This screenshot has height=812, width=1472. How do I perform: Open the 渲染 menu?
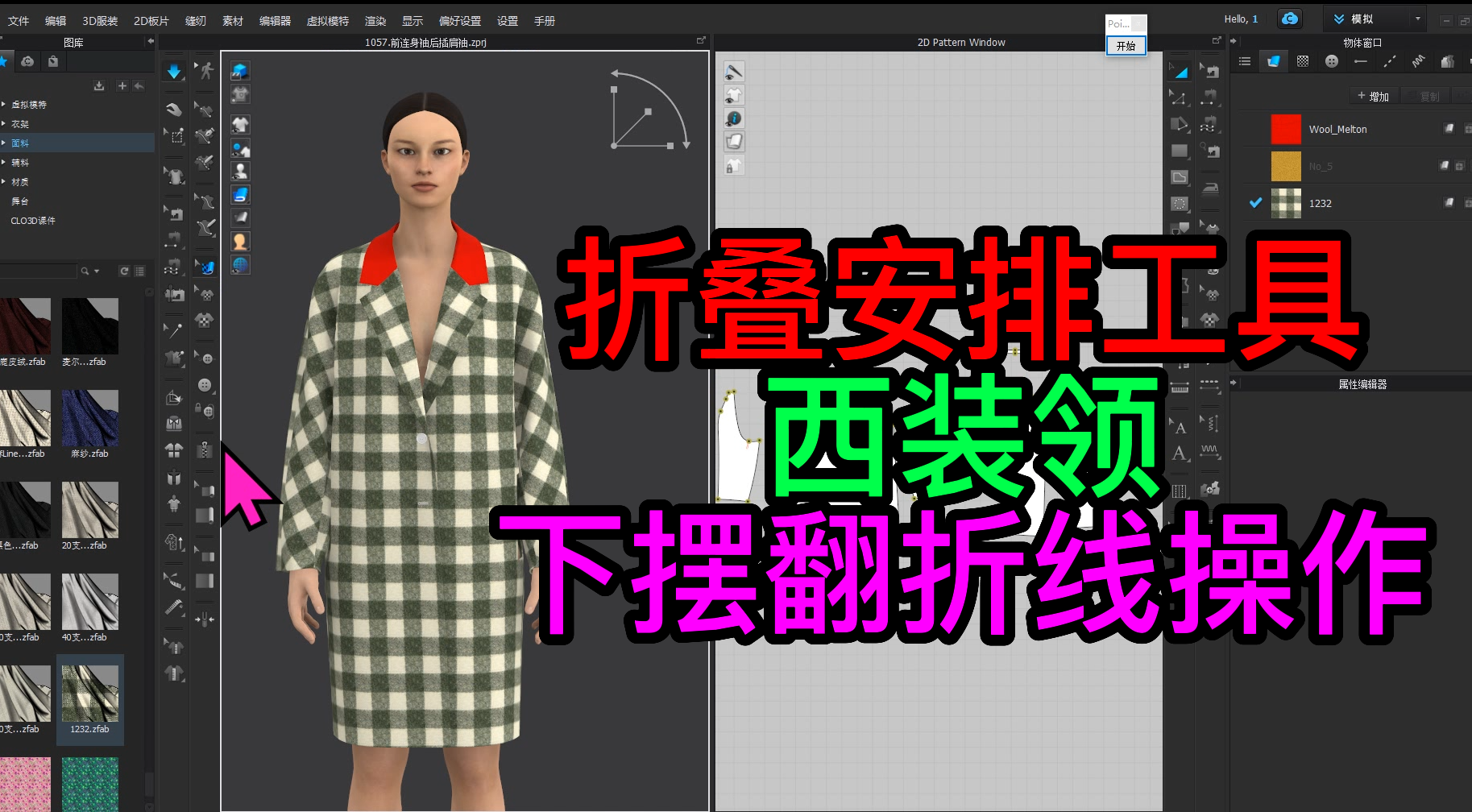(375, 21)
